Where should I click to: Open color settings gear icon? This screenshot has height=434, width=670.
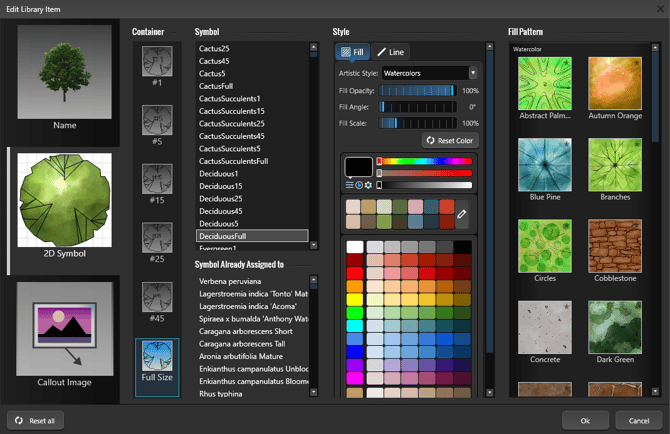(x=368, y=185)
